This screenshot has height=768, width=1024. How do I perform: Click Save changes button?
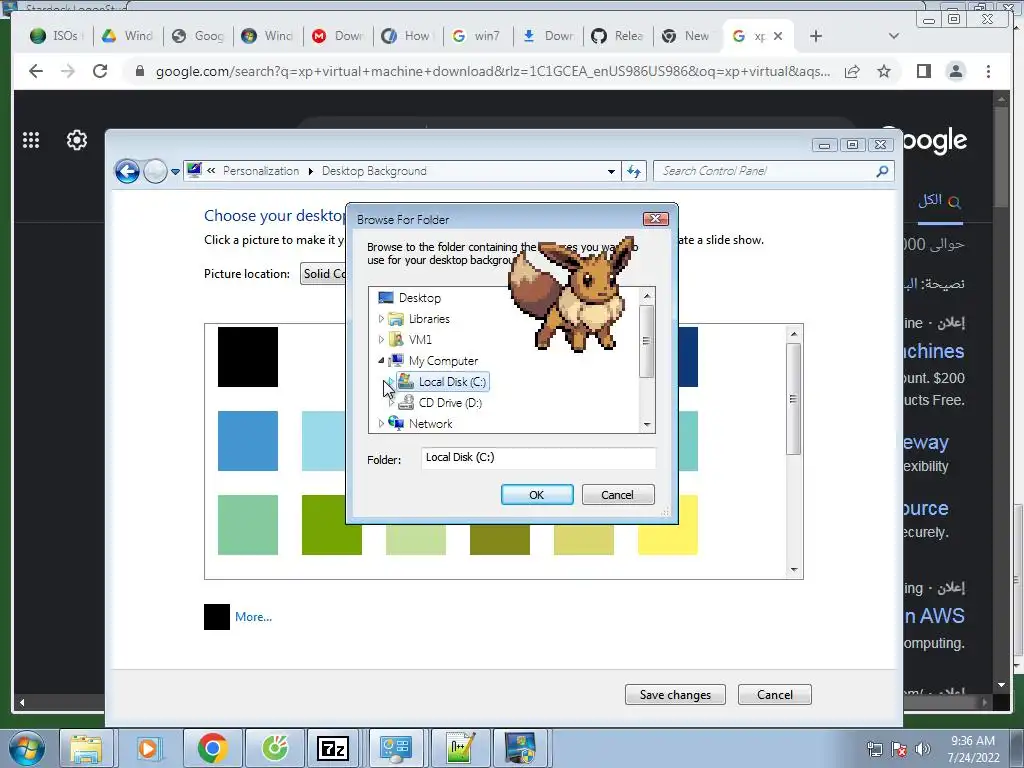(675, 694)
